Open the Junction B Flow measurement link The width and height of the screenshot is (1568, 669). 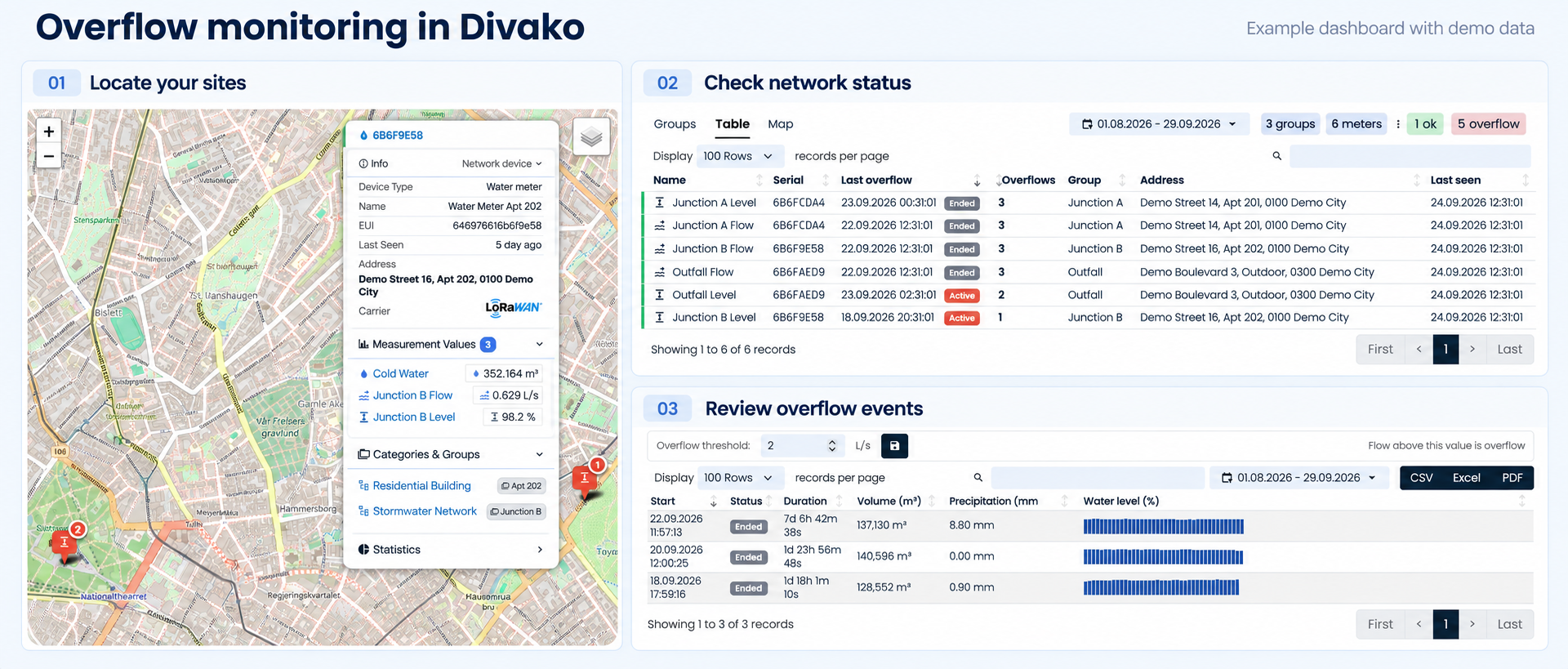click(x=412, y=395)
